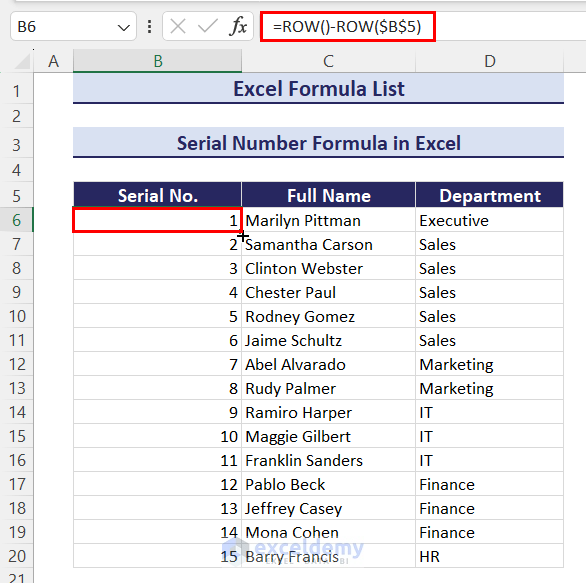Screen dimensions: 586x583
Task: Select serial number 7 cell
Action: point(158,364)
